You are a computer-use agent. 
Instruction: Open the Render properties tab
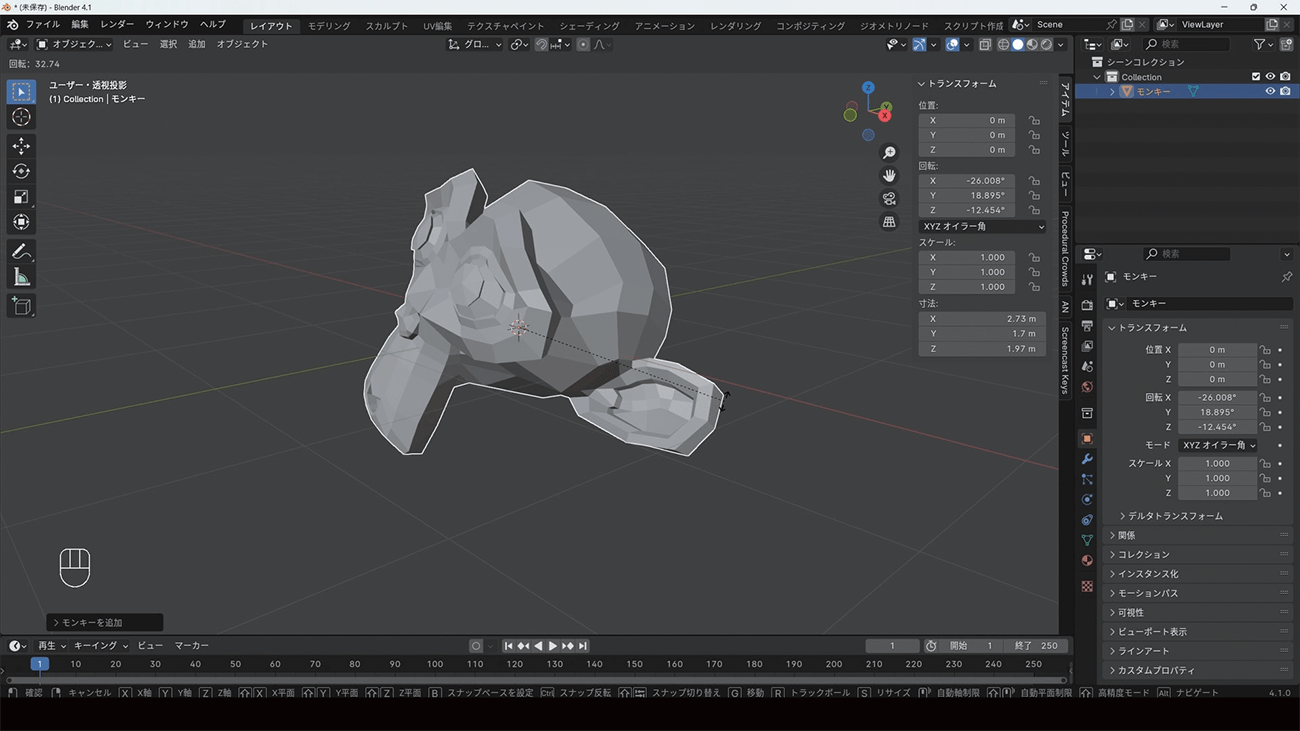(x=1087, y=305)
